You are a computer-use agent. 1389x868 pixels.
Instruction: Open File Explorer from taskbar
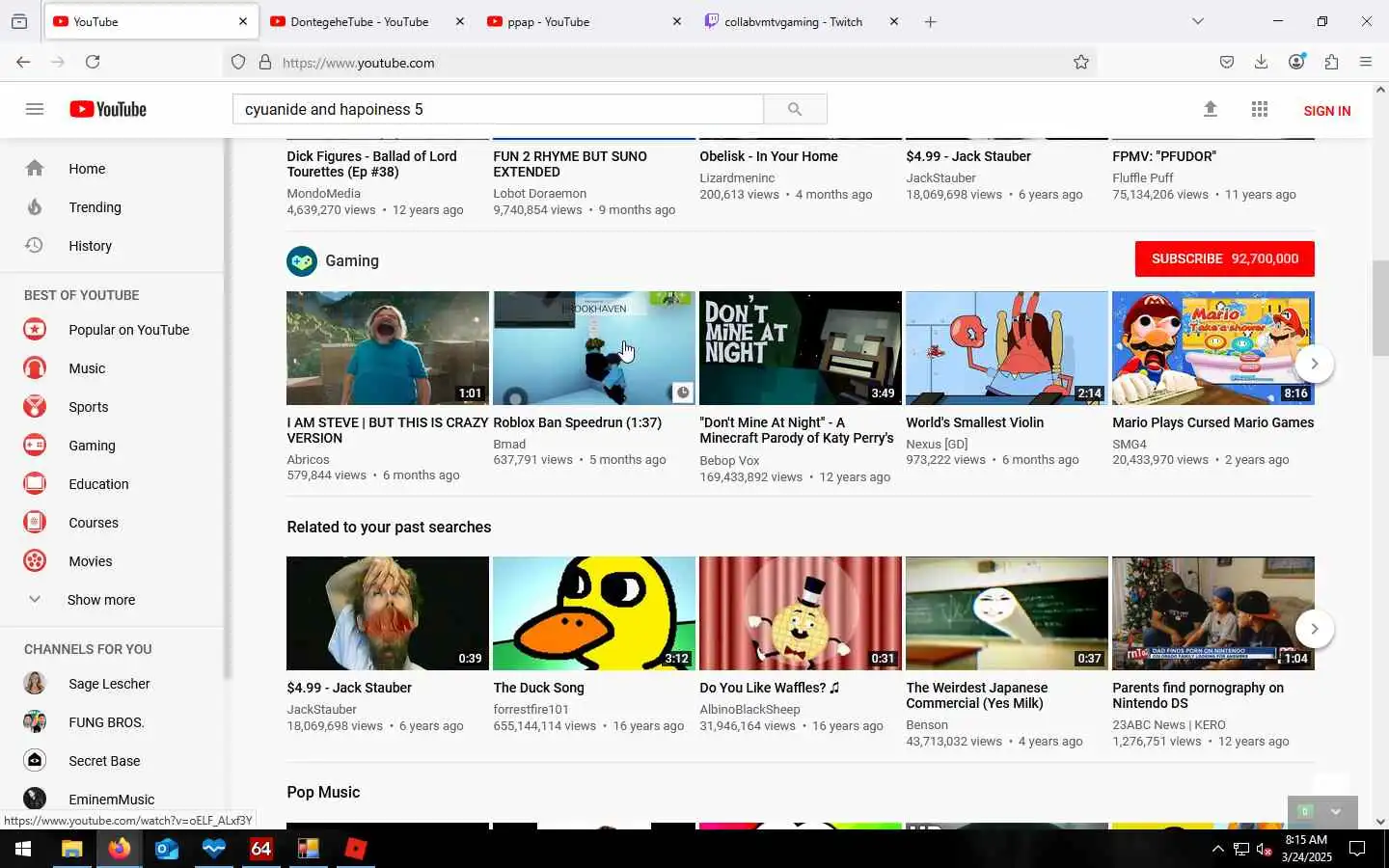71,850
